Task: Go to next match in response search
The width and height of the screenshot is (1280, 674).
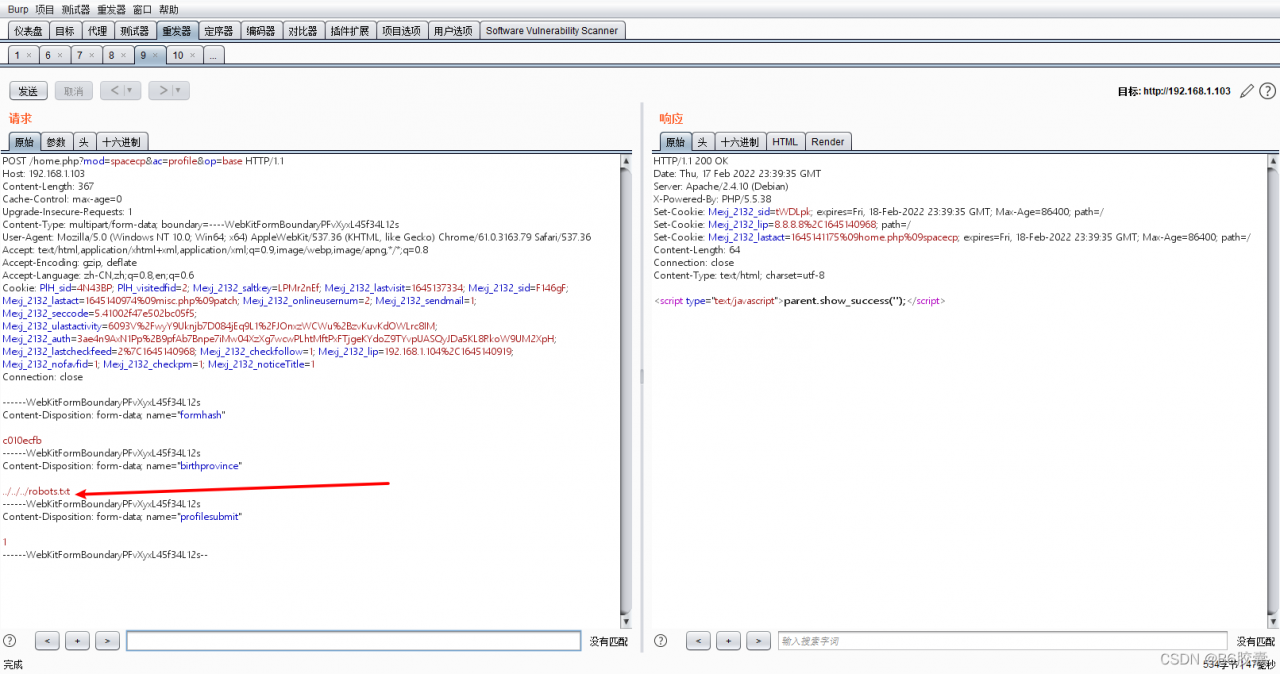Action: click(758, 640)
